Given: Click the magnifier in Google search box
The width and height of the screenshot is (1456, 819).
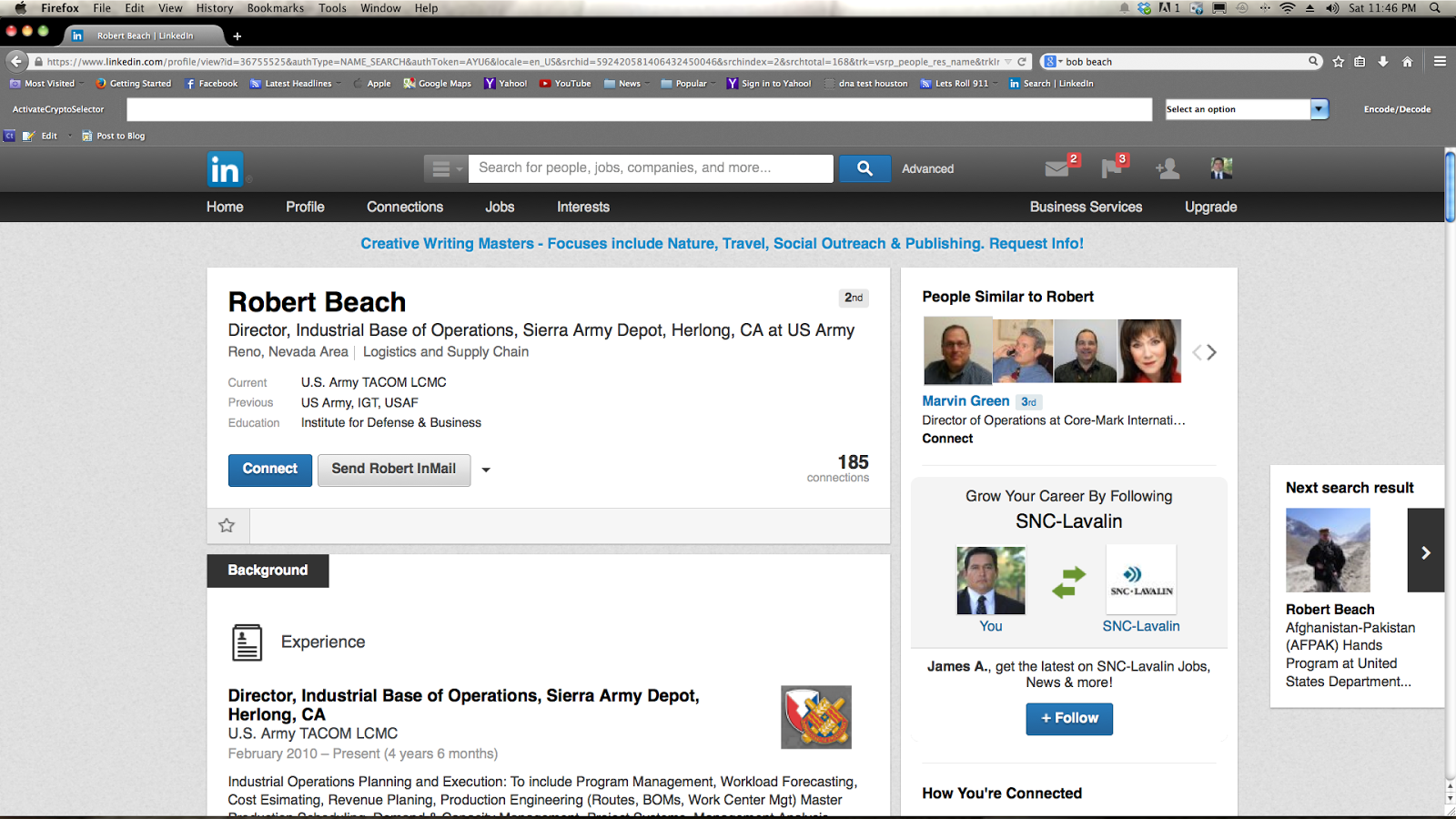Looking at the screenshot, I should pos(1313,62).
